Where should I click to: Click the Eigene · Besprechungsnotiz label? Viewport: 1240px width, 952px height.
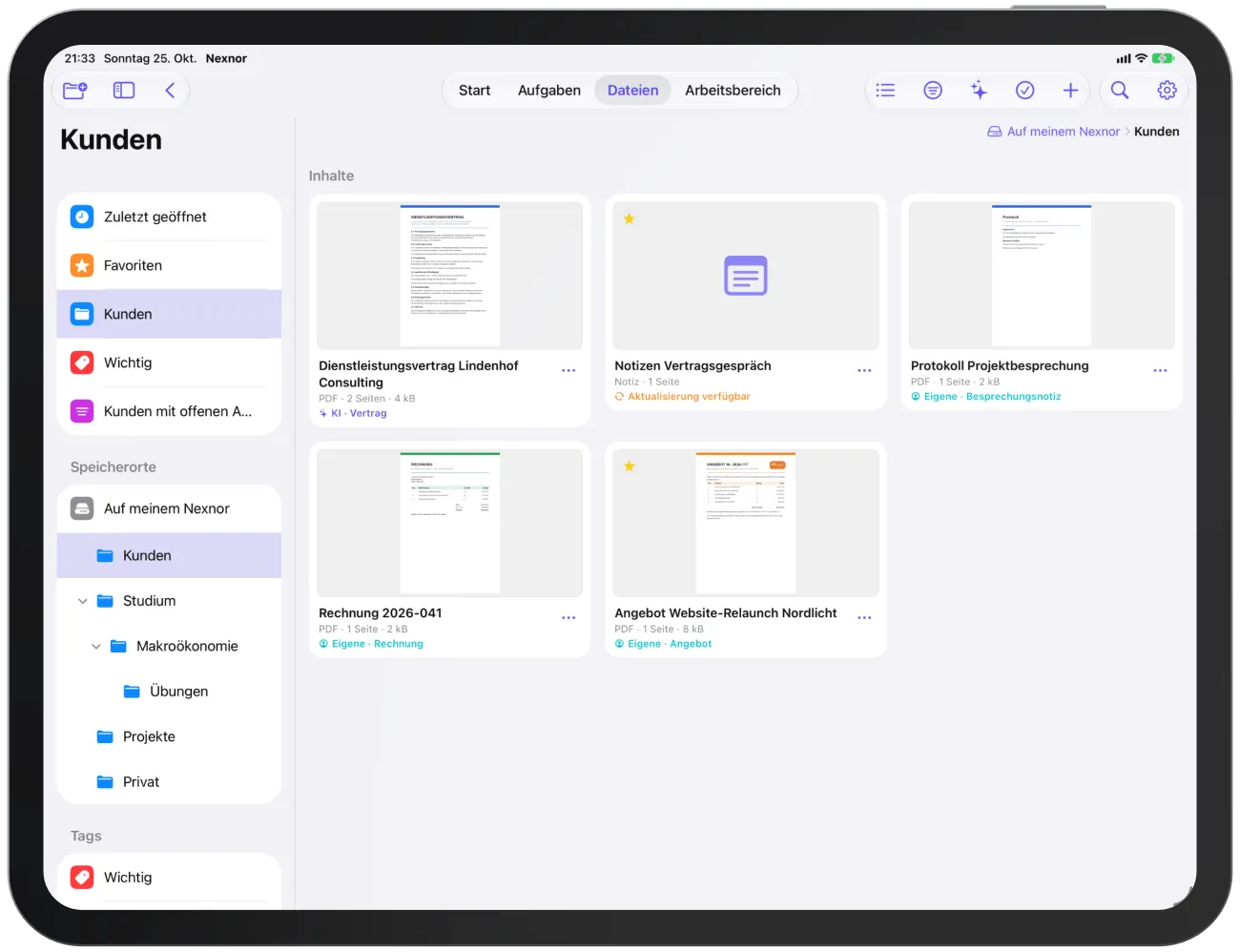985,397
